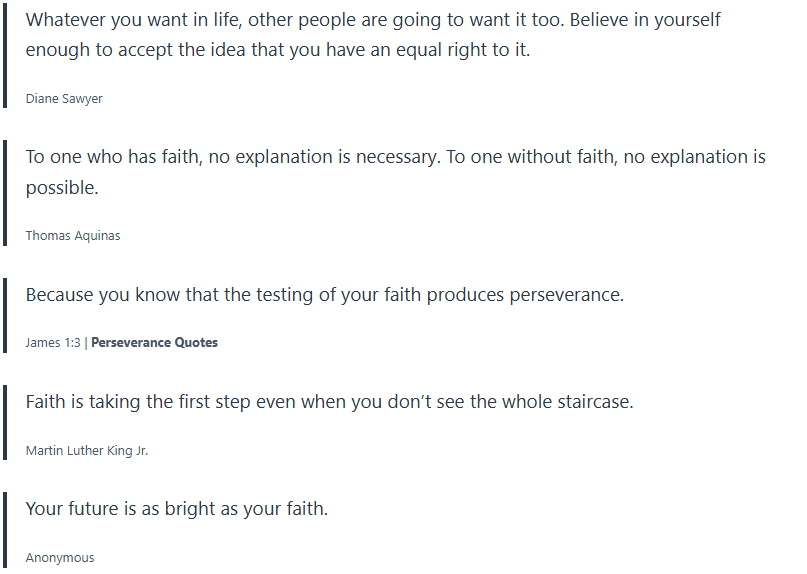Click the quote starting "To one who has faith"
The image size is (807, 574).
pos(395,157)
